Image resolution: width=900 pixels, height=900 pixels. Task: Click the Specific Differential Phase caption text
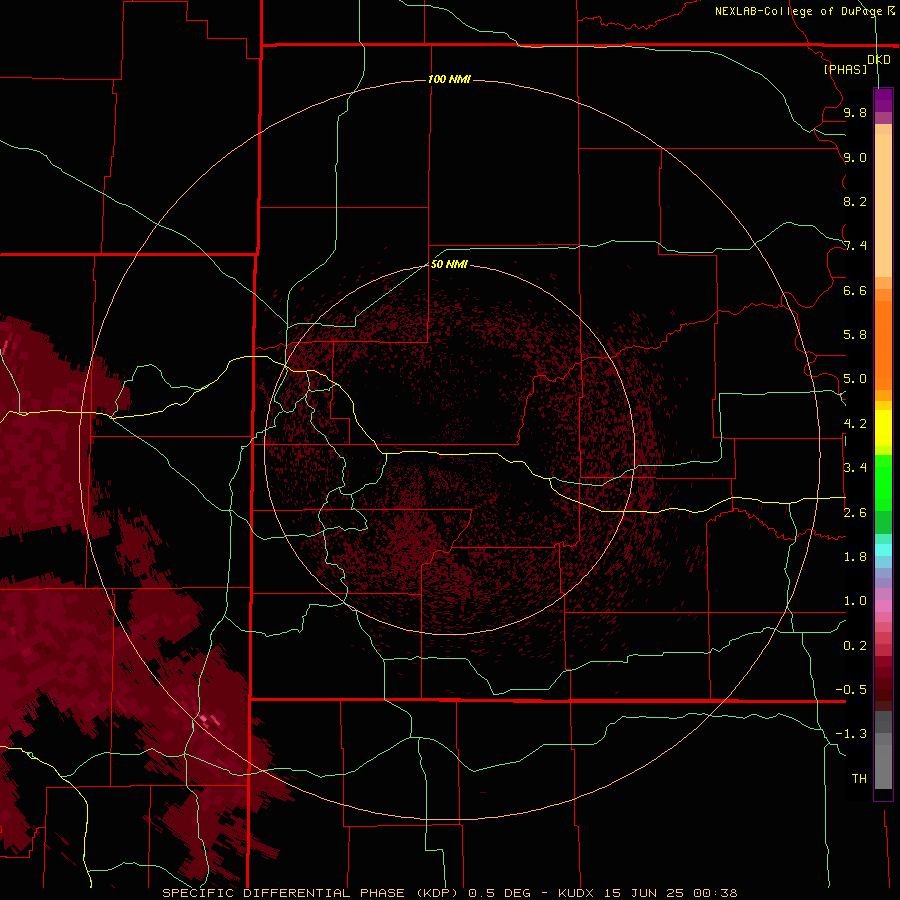449,893
